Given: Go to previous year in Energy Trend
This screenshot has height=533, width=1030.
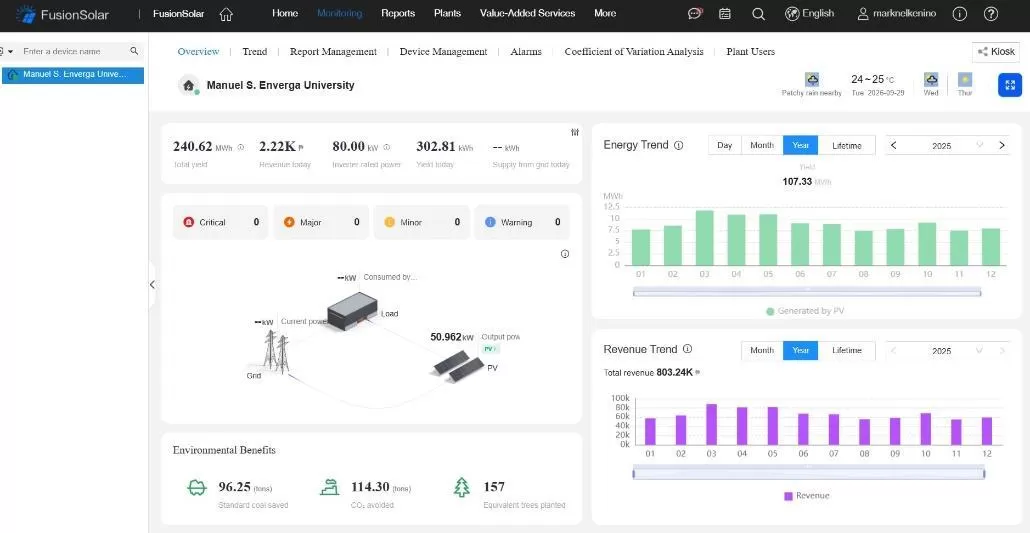Looking at the screenshot, I should click(893, 145).
